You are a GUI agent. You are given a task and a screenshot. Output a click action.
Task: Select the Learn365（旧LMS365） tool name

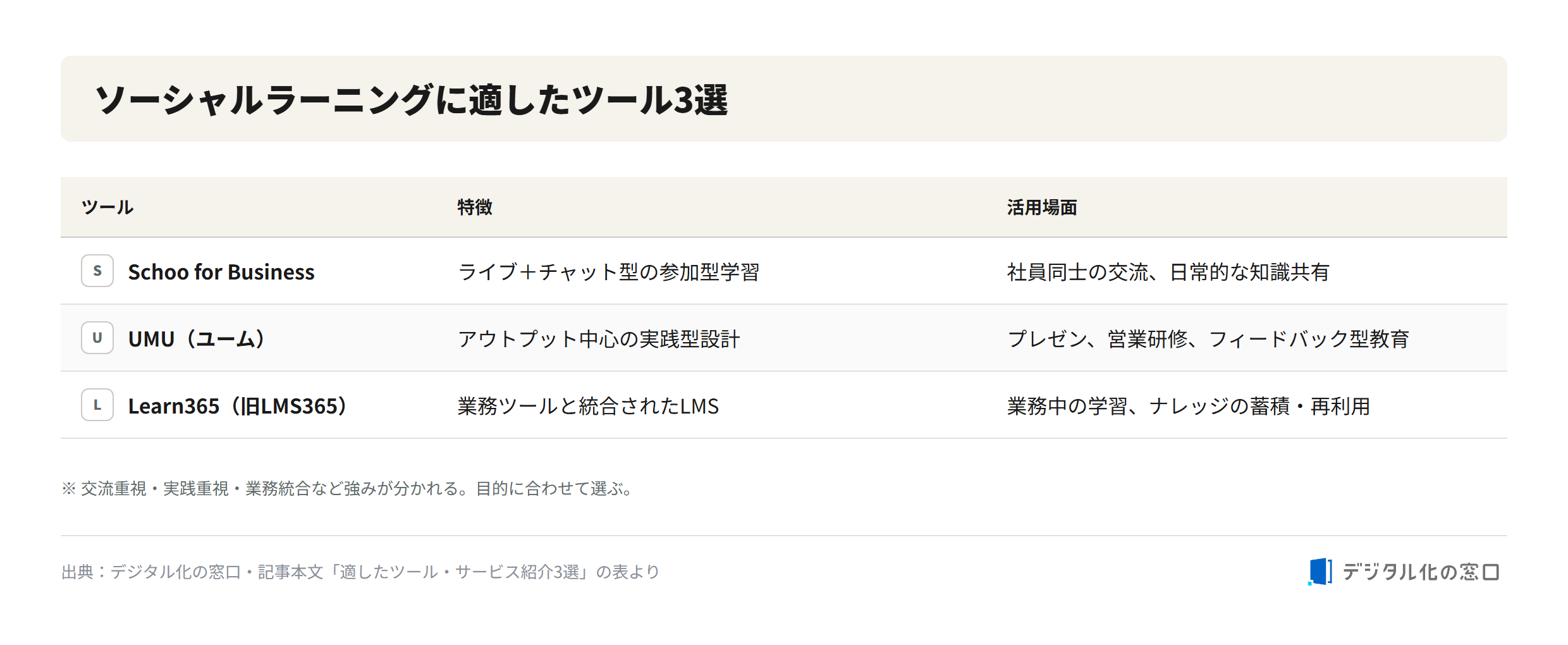coord(238,406)
